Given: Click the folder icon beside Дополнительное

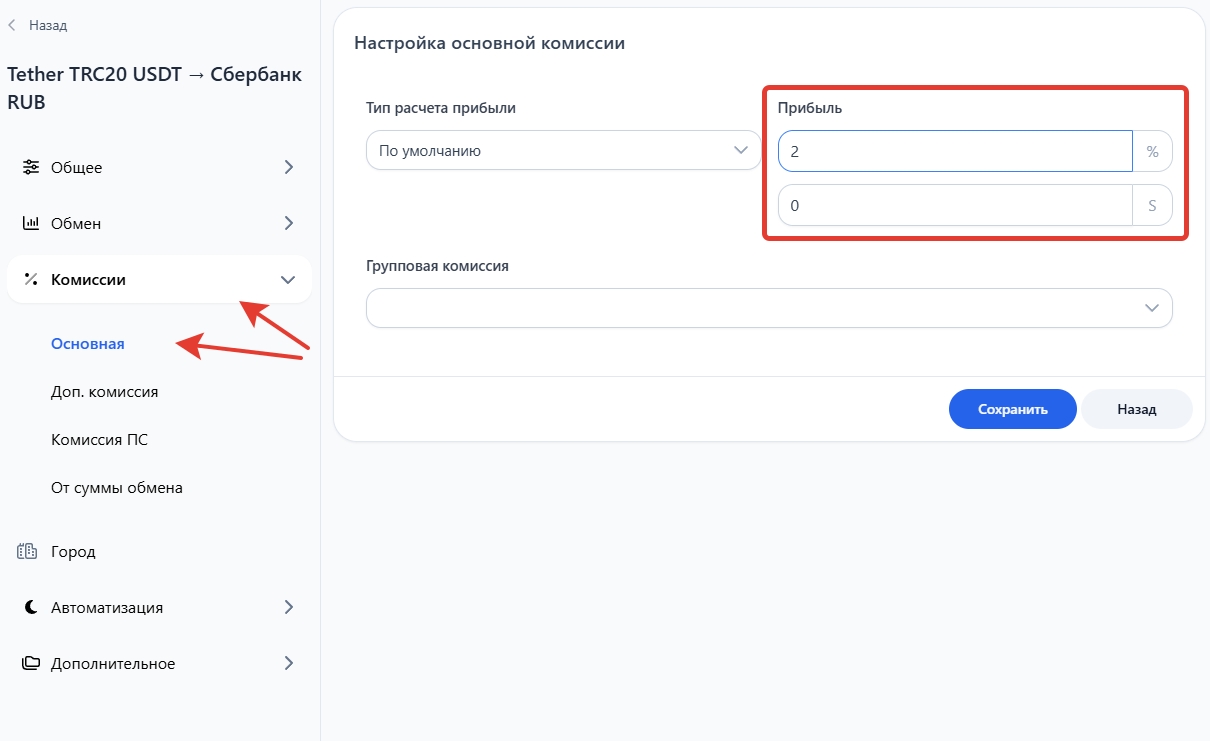Looking at the screenshot, I should click(31, 663).
